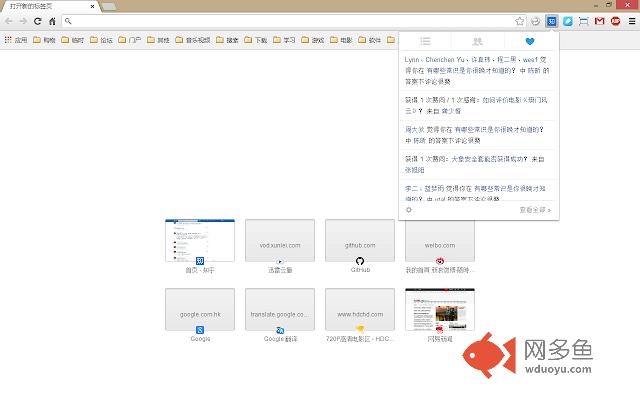Open the Gmail checker extension
The height and width of the screenshot is (400, 640).
tap(600, 21)
